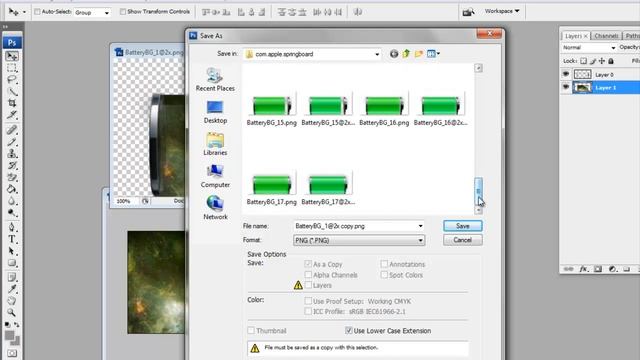Select the Clone Stamp tool
This screenshot has width=640, height=360.
tap(12, 153)
